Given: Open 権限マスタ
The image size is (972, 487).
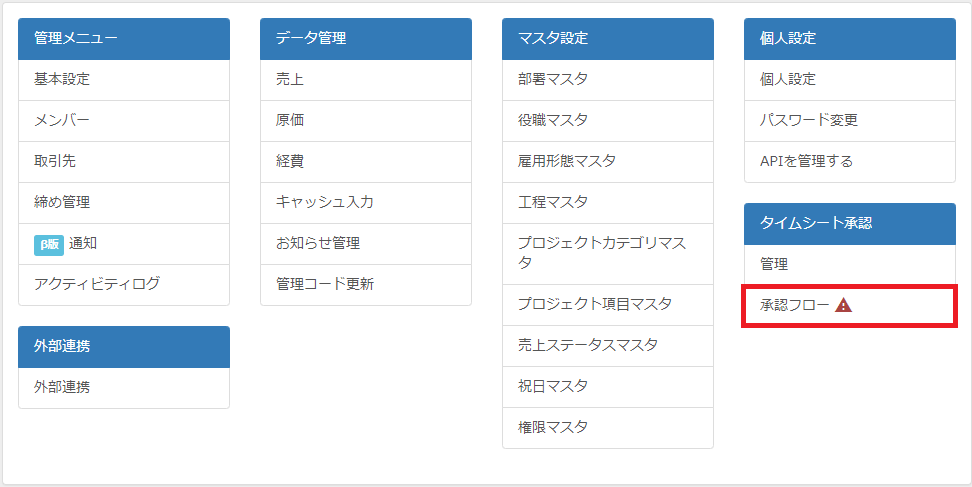Looking at the screenshot, I should coord(608,428).
